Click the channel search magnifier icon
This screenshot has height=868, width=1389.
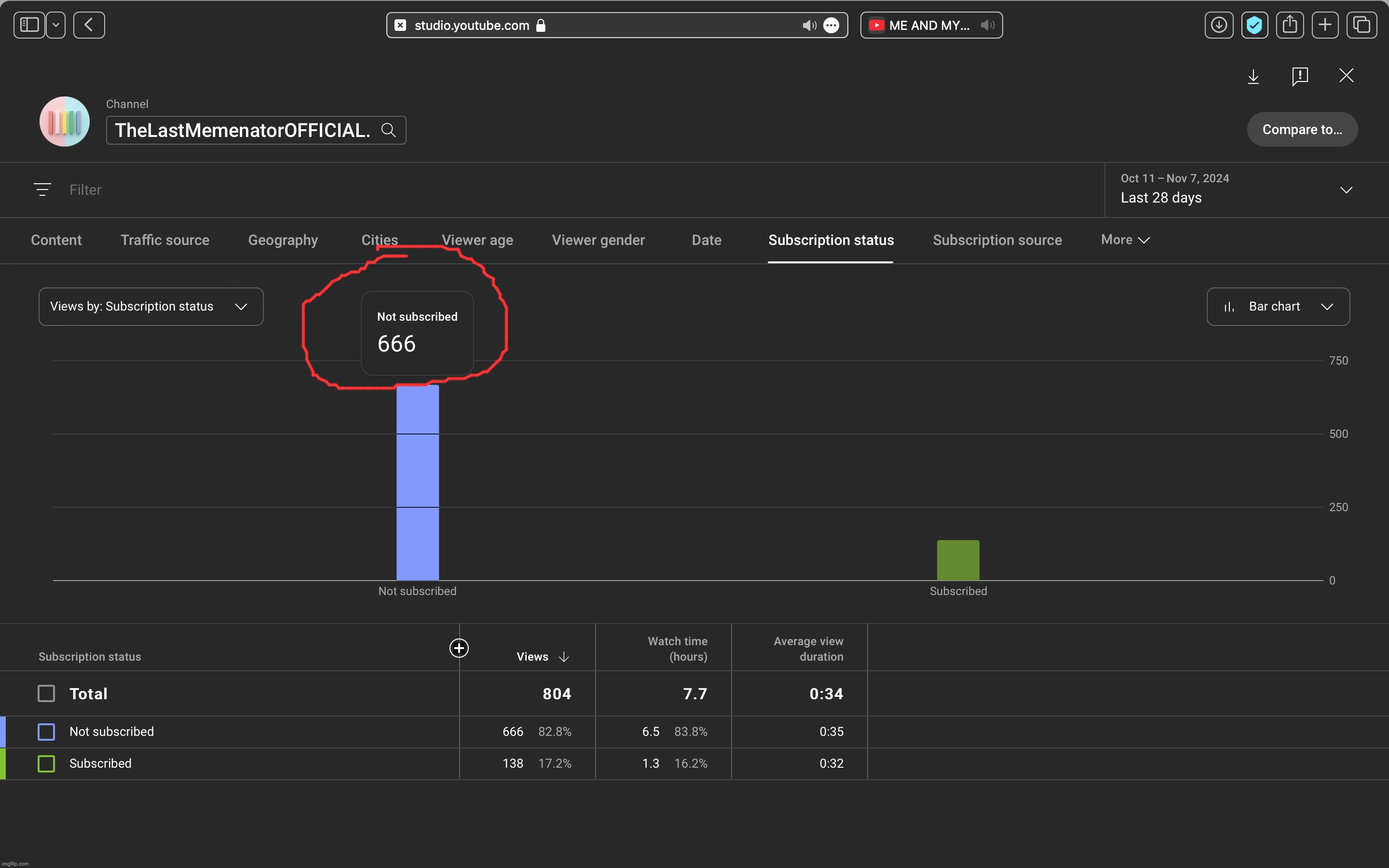click(x=389, y=130)
